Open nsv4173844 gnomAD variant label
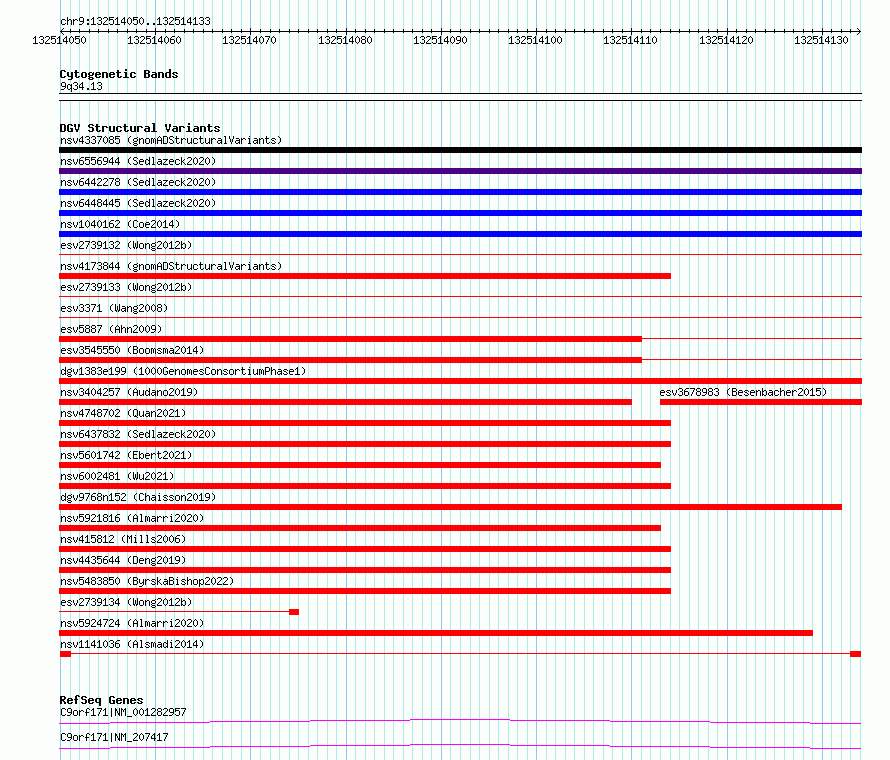The width and height of the screenshot is (890, 760). click(x=171, y=266)
